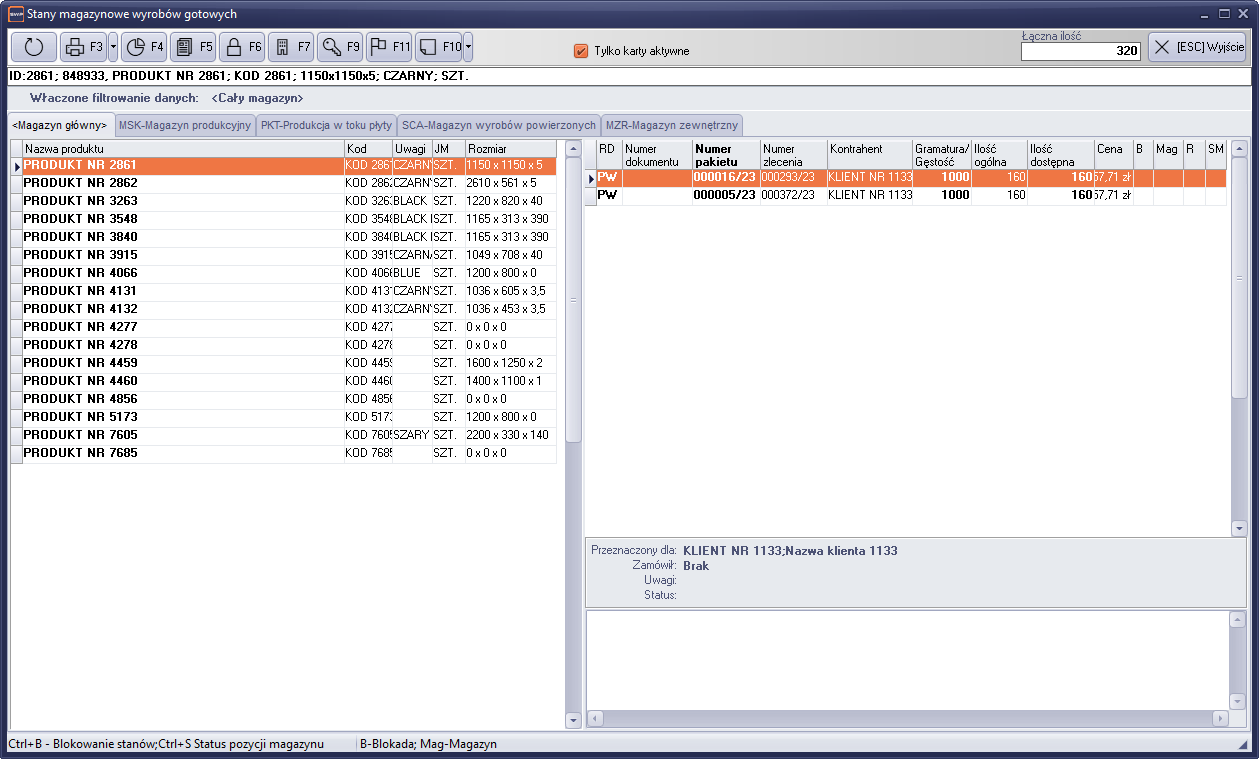
Task: Expand the dropdown arrow next to print F3
Action: [x=113, y=47]
